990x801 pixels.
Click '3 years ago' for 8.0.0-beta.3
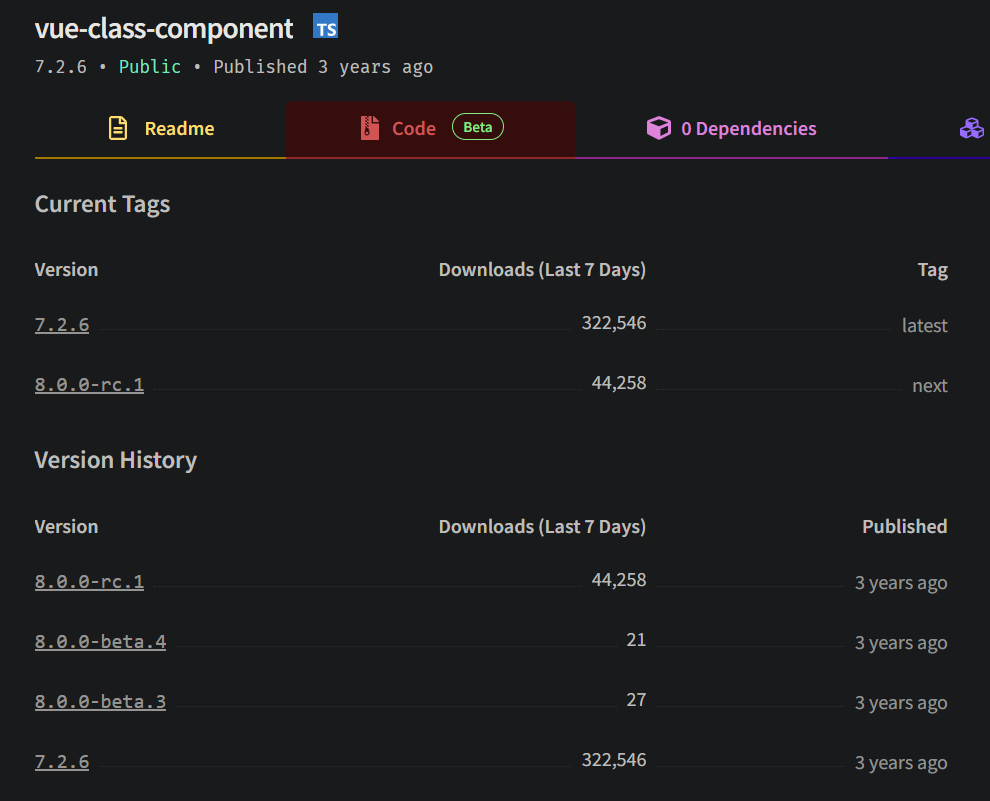pos(901,703)
